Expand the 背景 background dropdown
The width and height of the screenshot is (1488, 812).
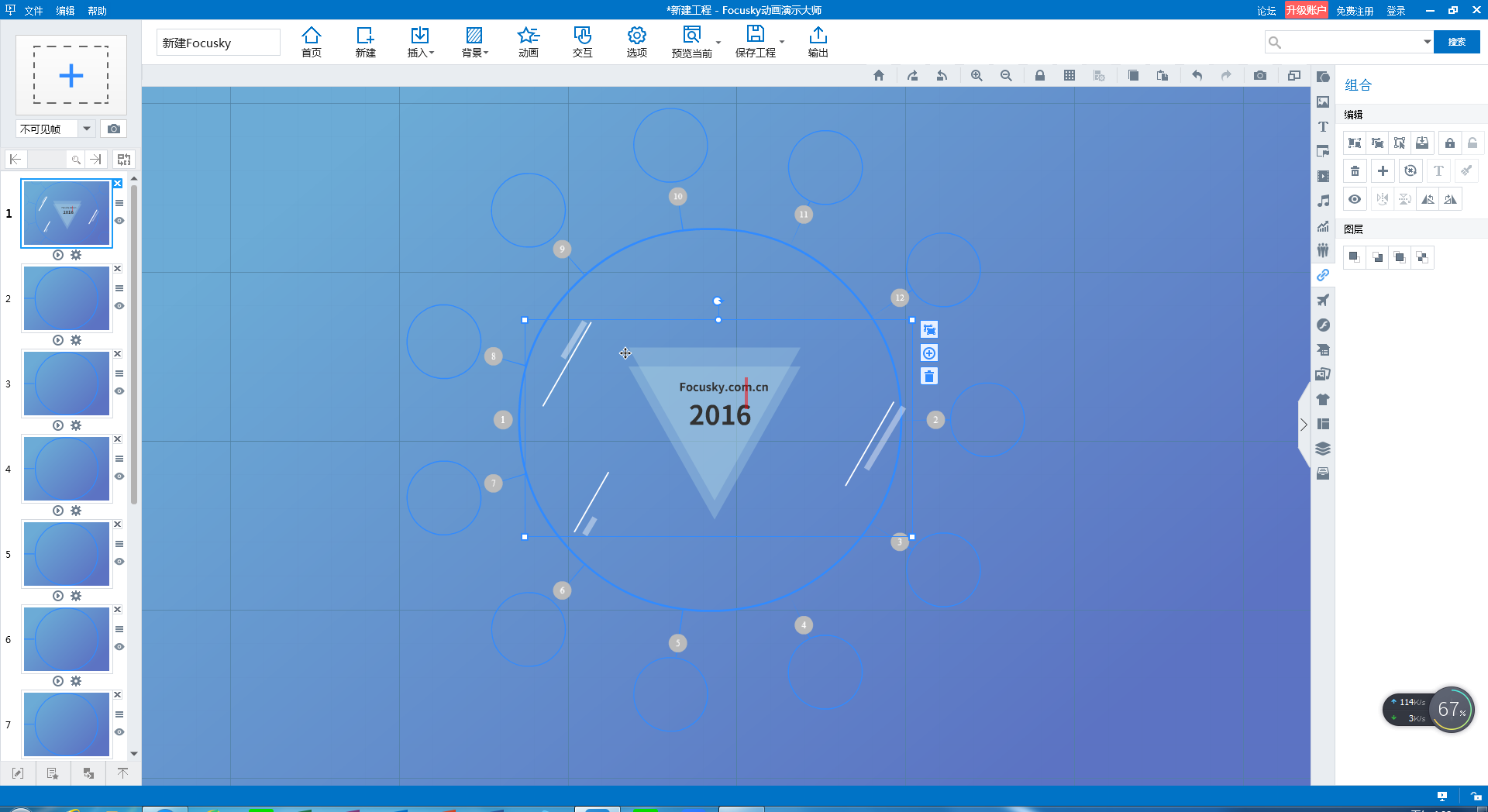[486, 53]
